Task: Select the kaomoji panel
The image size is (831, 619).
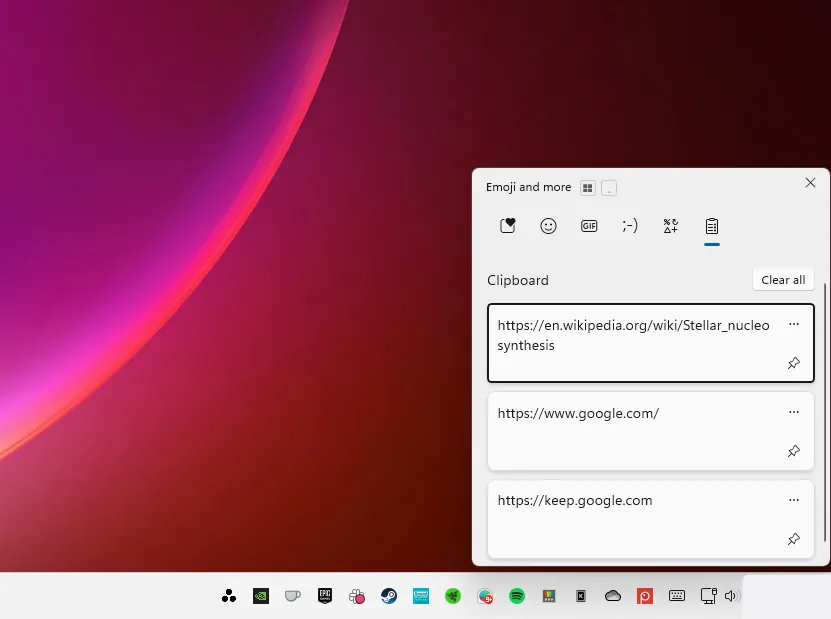Action: tap(630, 226)
